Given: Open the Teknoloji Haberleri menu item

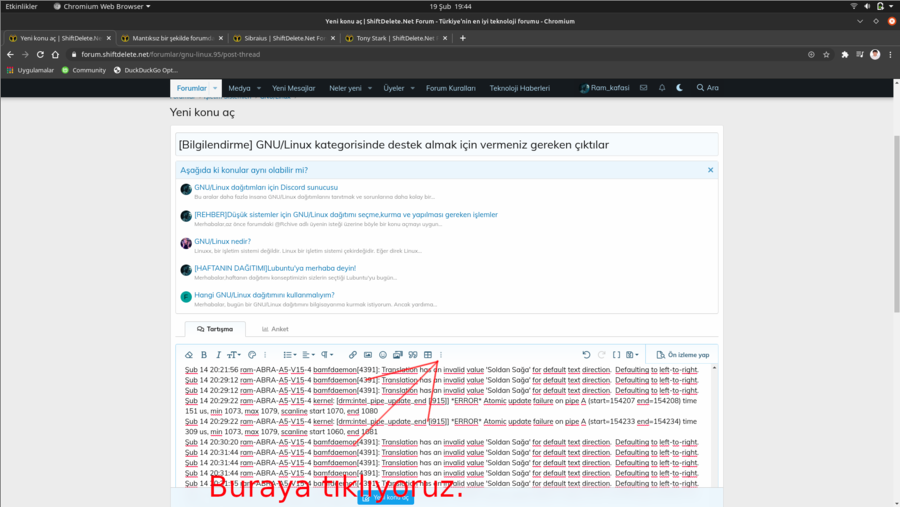Looking at the screenshot, I should 519,88.
